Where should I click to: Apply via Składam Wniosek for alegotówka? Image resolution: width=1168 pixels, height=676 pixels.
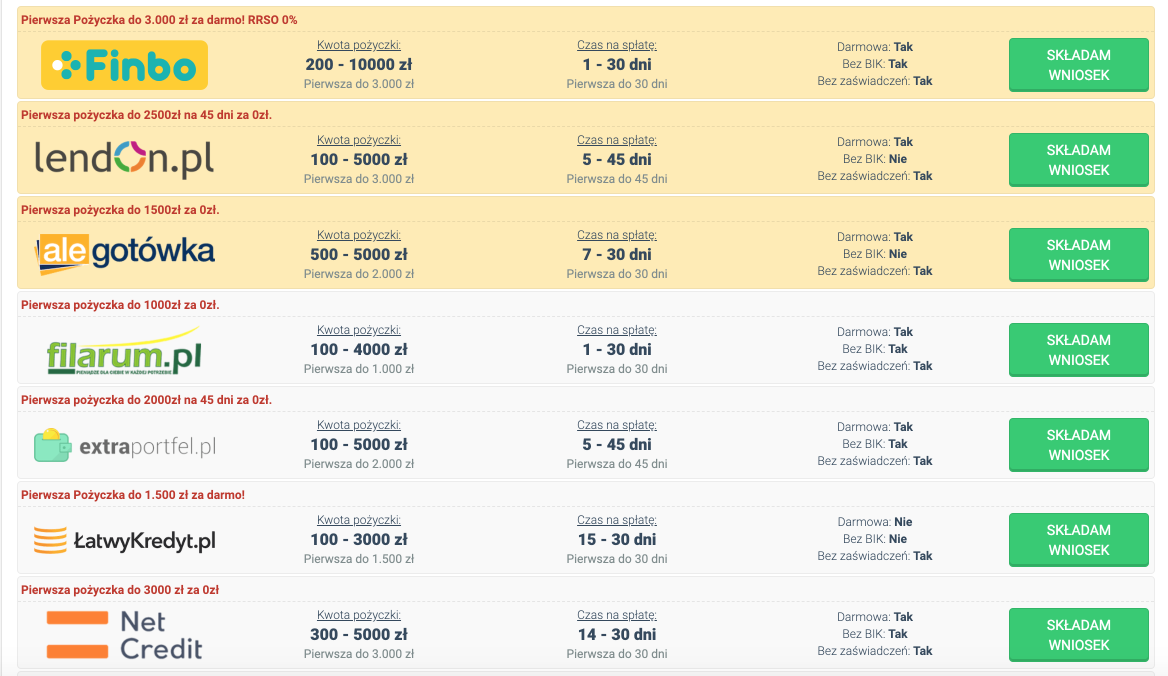tap(1078, 255)
